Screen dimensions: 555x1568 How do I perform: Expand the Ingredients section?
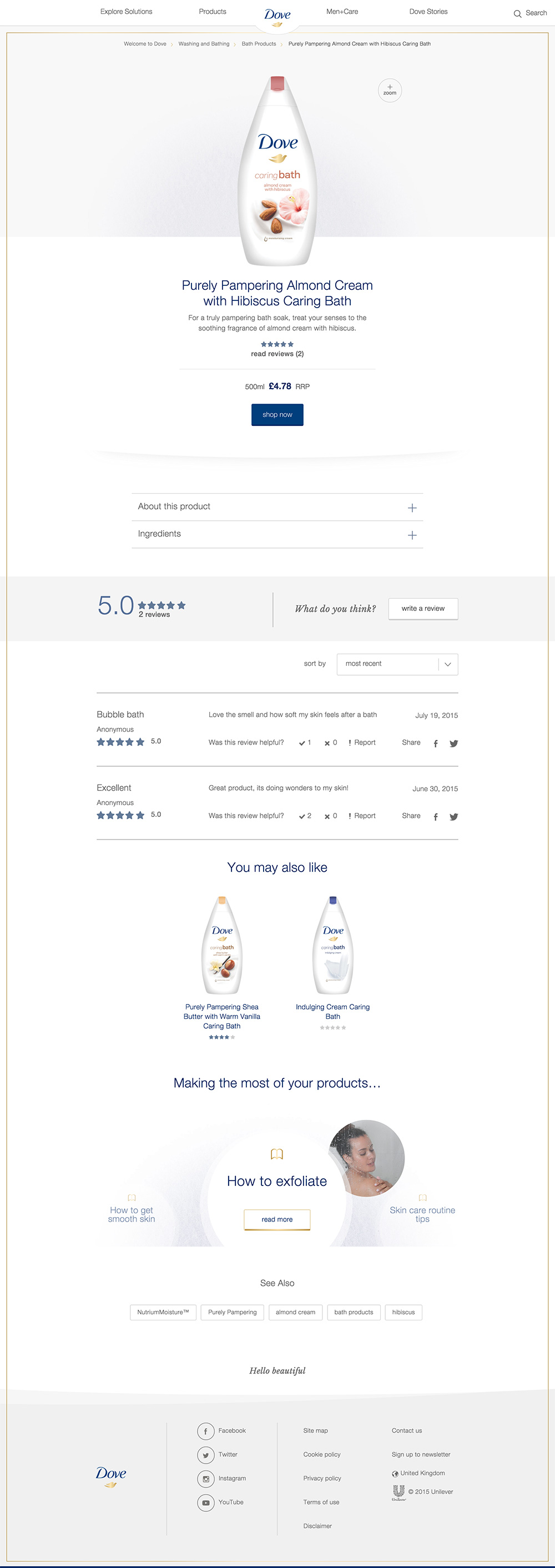pos(277,535)
